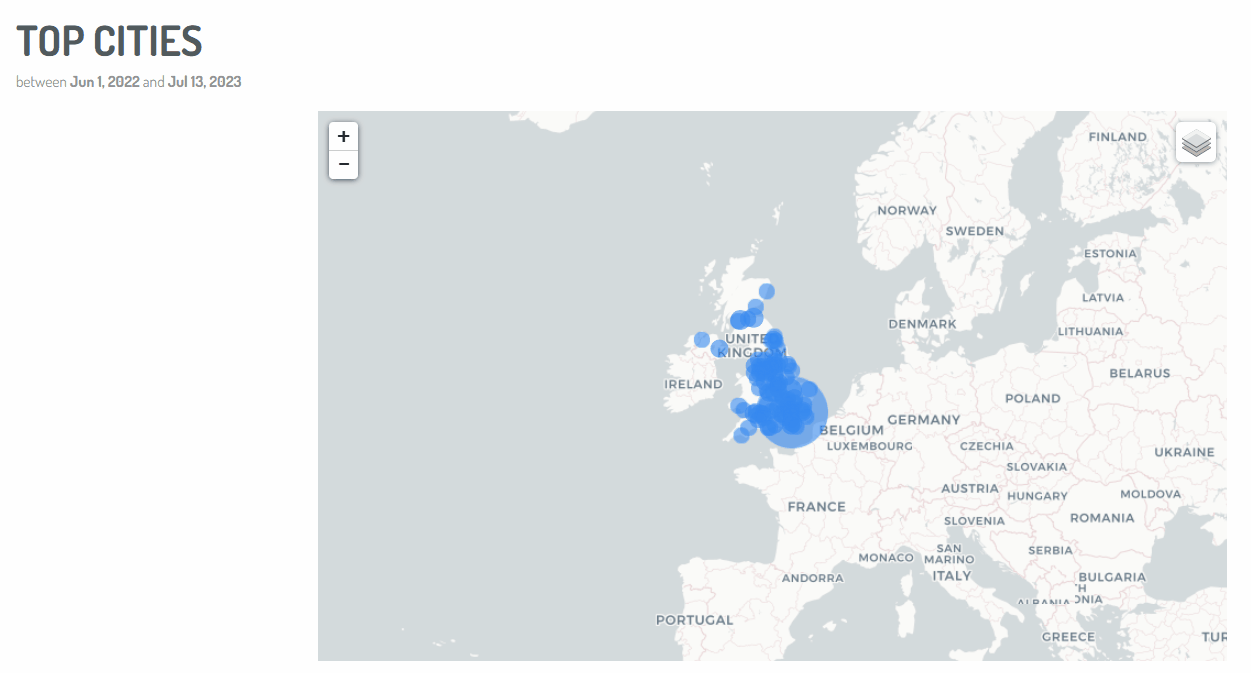Select the northernmost blue marker in Scotland
The width and height of the screenshot is (1251, 673).
(x=767, y=291)
